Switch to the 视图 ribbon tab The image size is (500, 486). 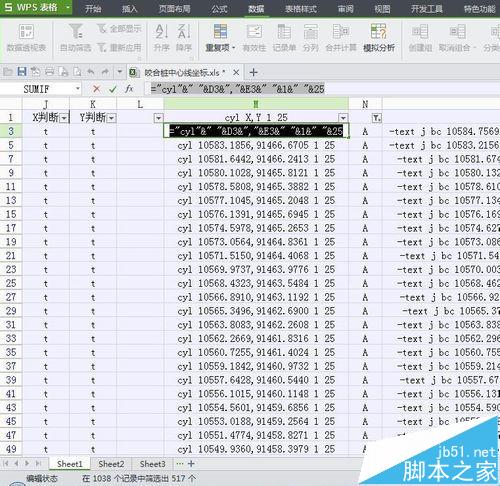point(382,9)
